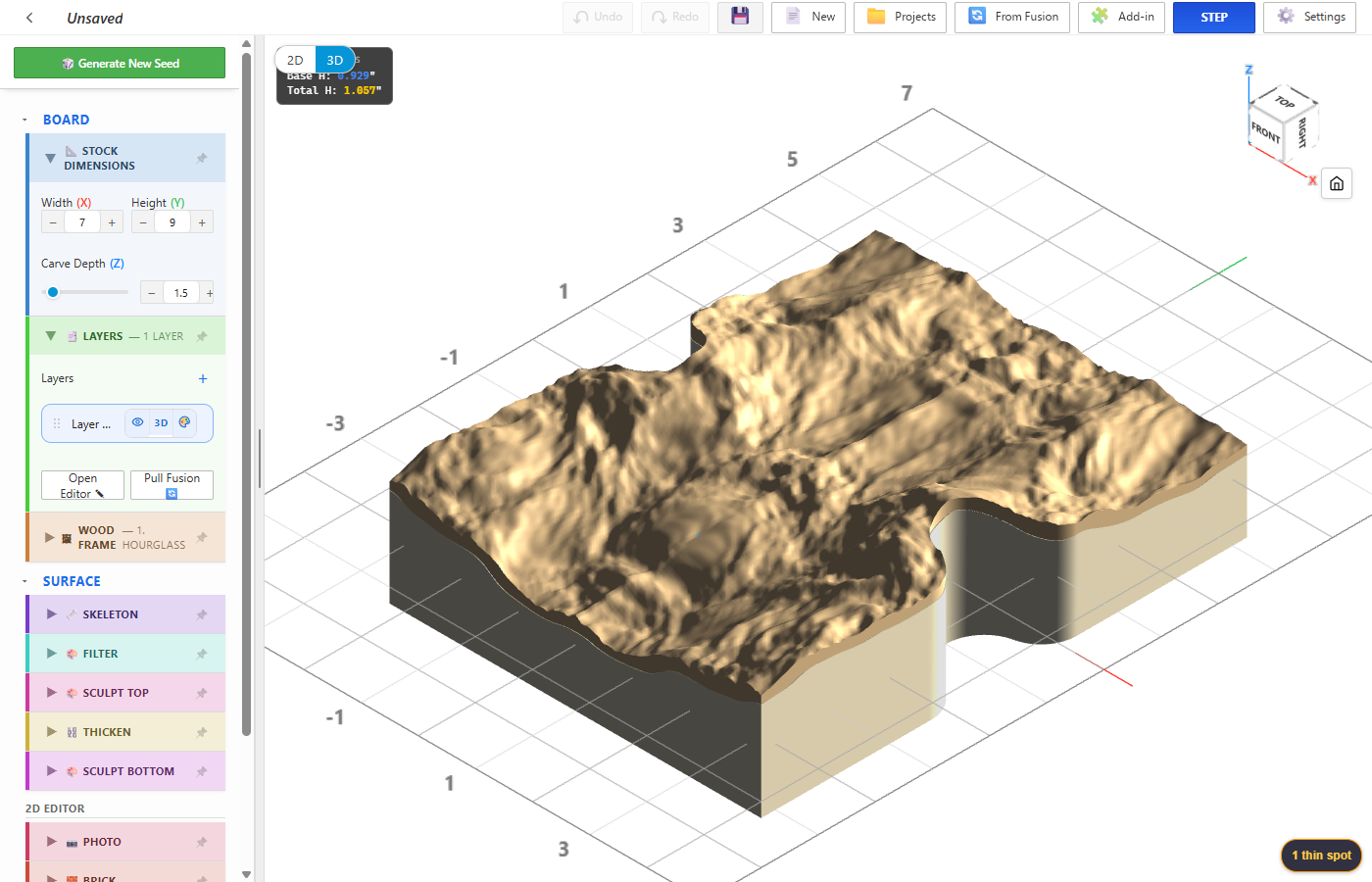Viewport: 1372px width, 882px height.
Task: Click the TOP face of view cube
Action: [1285, 102]
